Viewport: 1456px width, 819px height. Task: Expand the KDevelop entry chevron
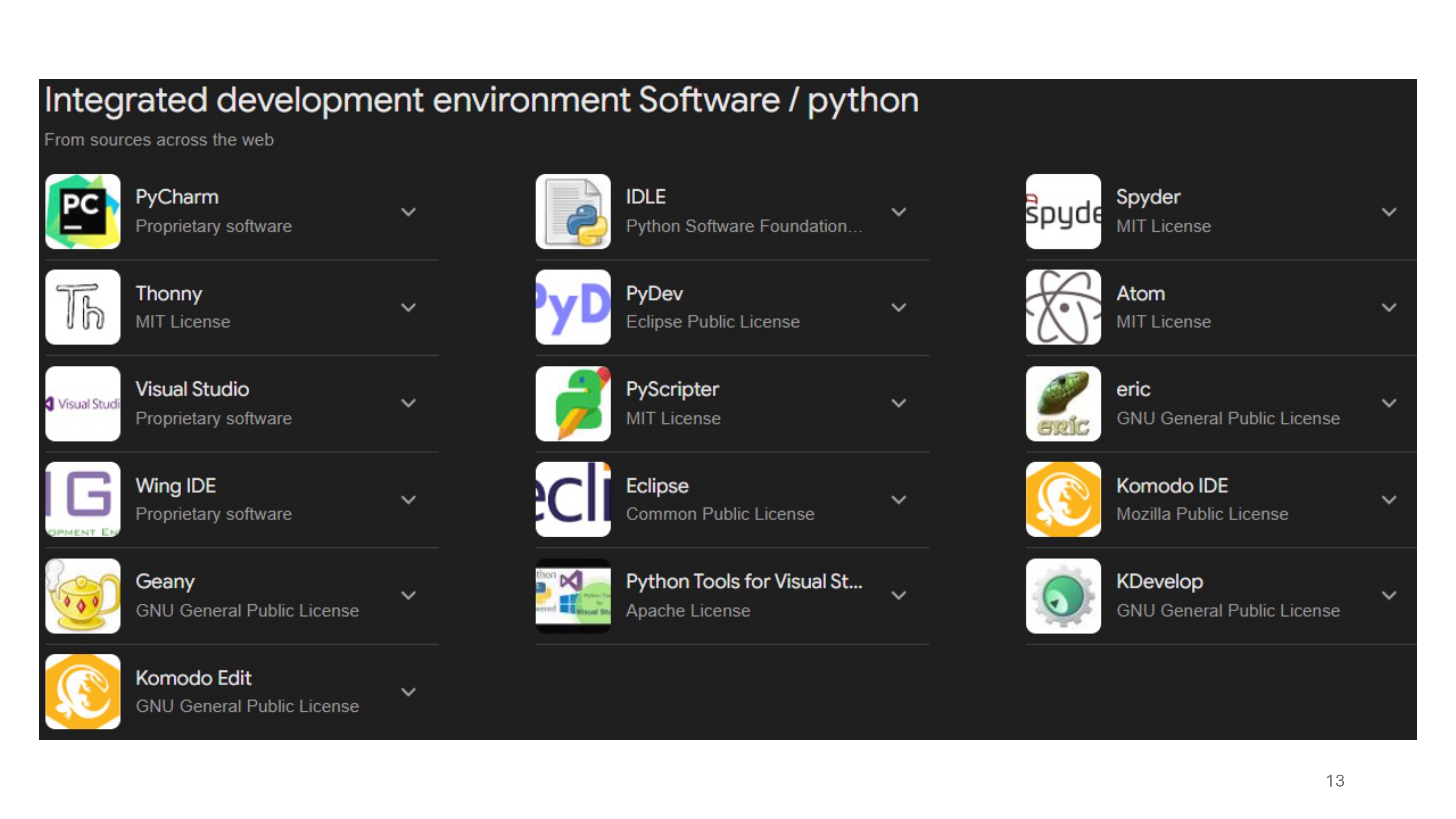pyautogui.click(x=1389, y=596)
